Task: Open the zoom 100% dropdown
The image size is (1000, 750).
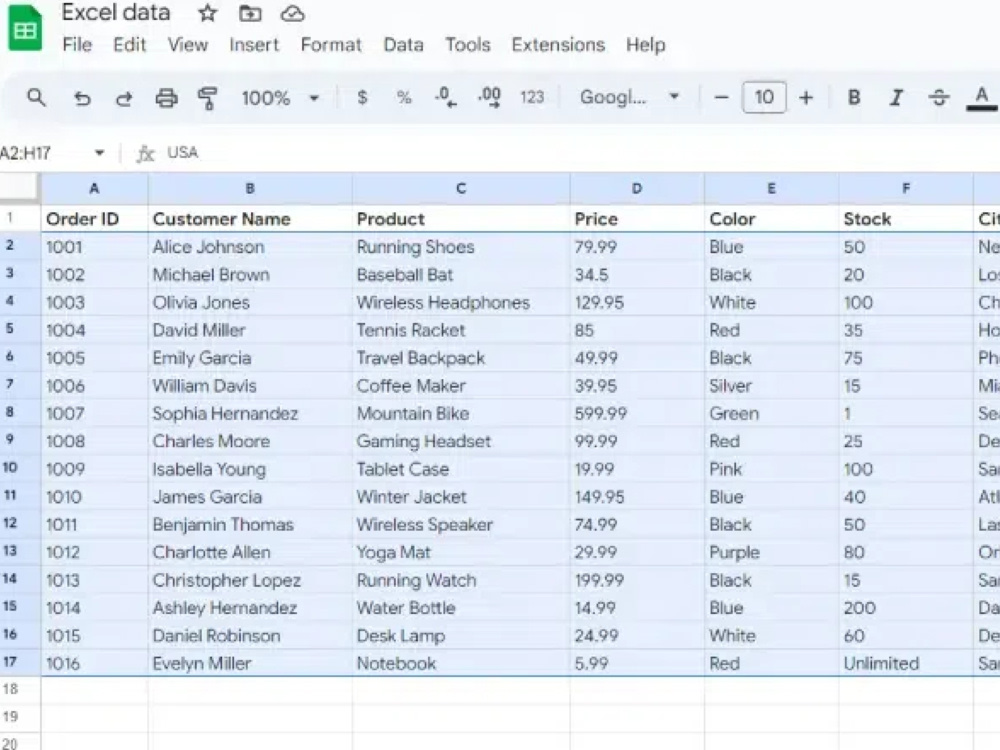Action: pos(279,98)
